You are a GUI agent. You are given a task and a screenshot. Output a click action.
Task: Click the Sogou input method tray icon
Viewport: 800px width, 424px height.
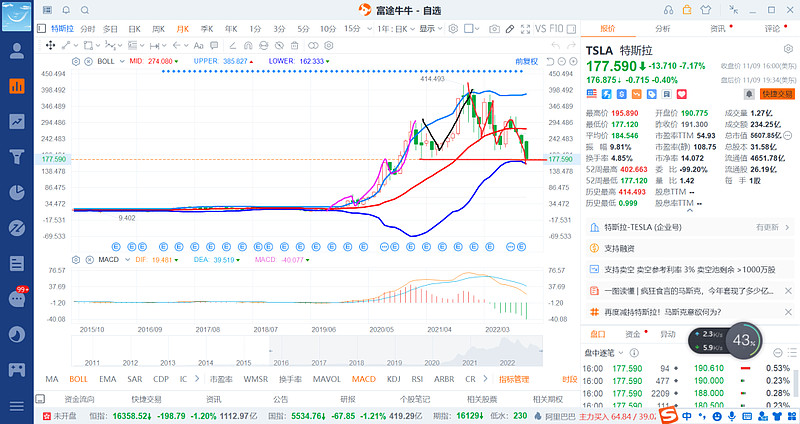pyautogui.click(x=668, y=416)
